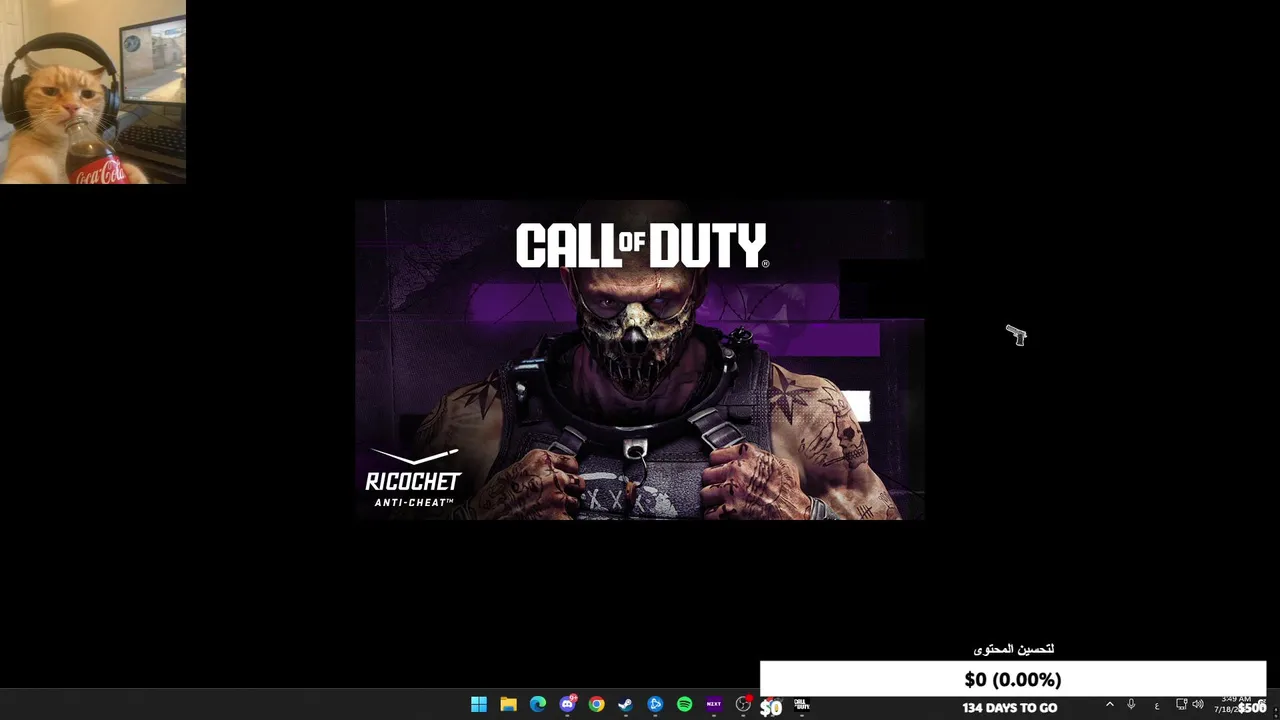This screenshot has width=1280, height=720.
Task: Show hidden system tray icons
Action: click(x=1109, y=705)
